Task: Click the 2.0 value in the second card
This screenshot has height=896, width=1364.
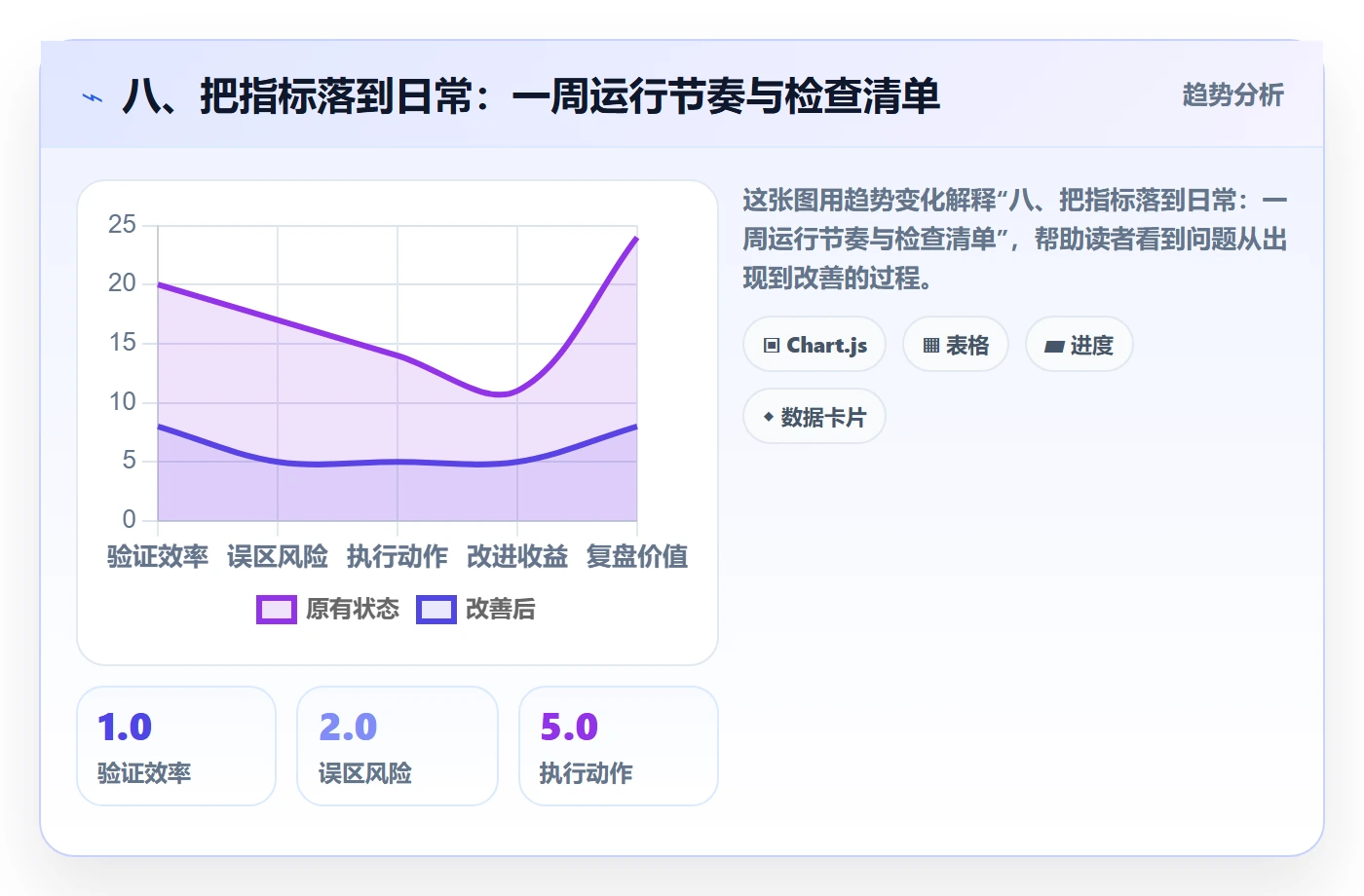Action: (x=348, y=728)
